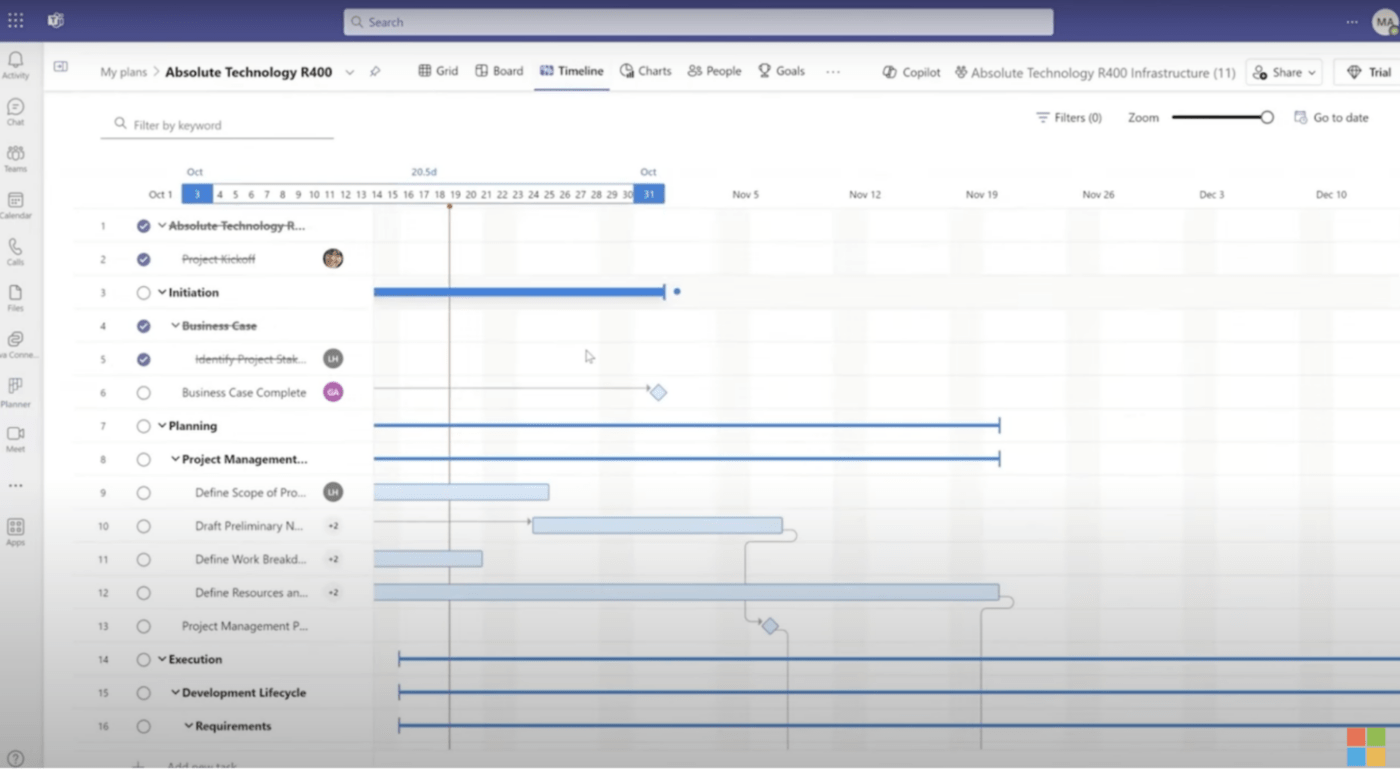1400x769 pixels.
Task: Mark Execution task as complete
Action: [144, 660]
